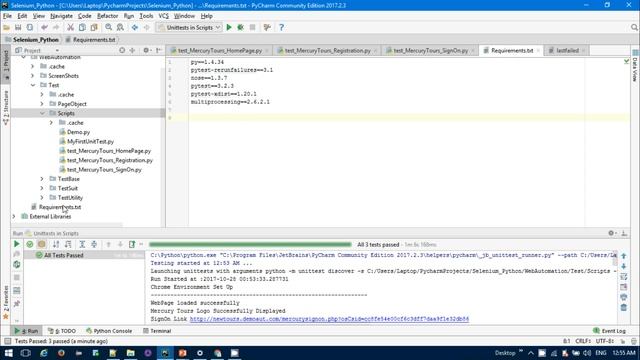The height and width of the screenshot is (360, 640).
Task: Click the green test progress bar
Action: pos(250,244)
